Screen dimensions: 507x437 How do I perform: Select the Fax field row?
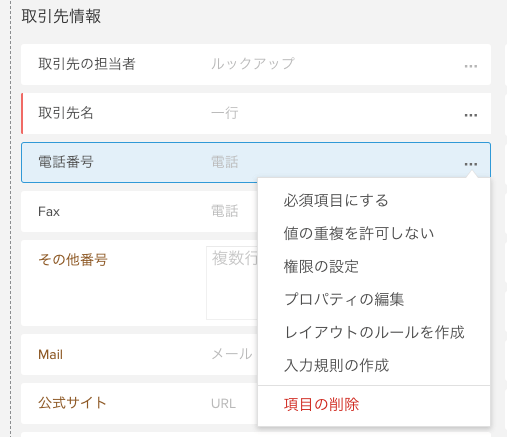pyautogui.click(x=139, y=211)
